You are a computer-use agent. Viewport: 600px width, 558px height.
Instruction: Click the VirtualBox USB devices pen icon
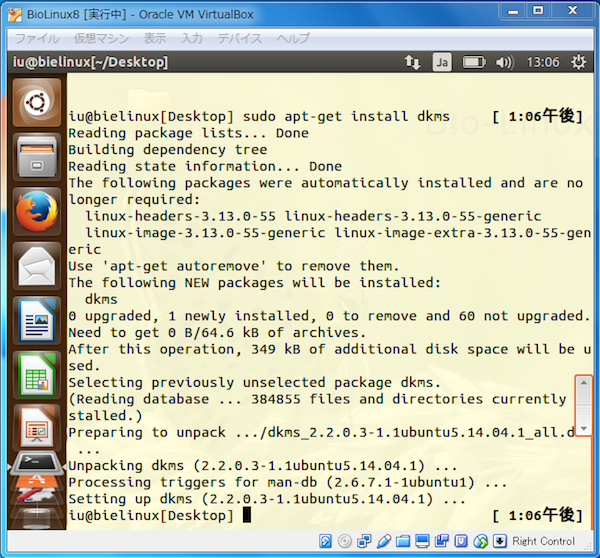click(x=383, y=541)
